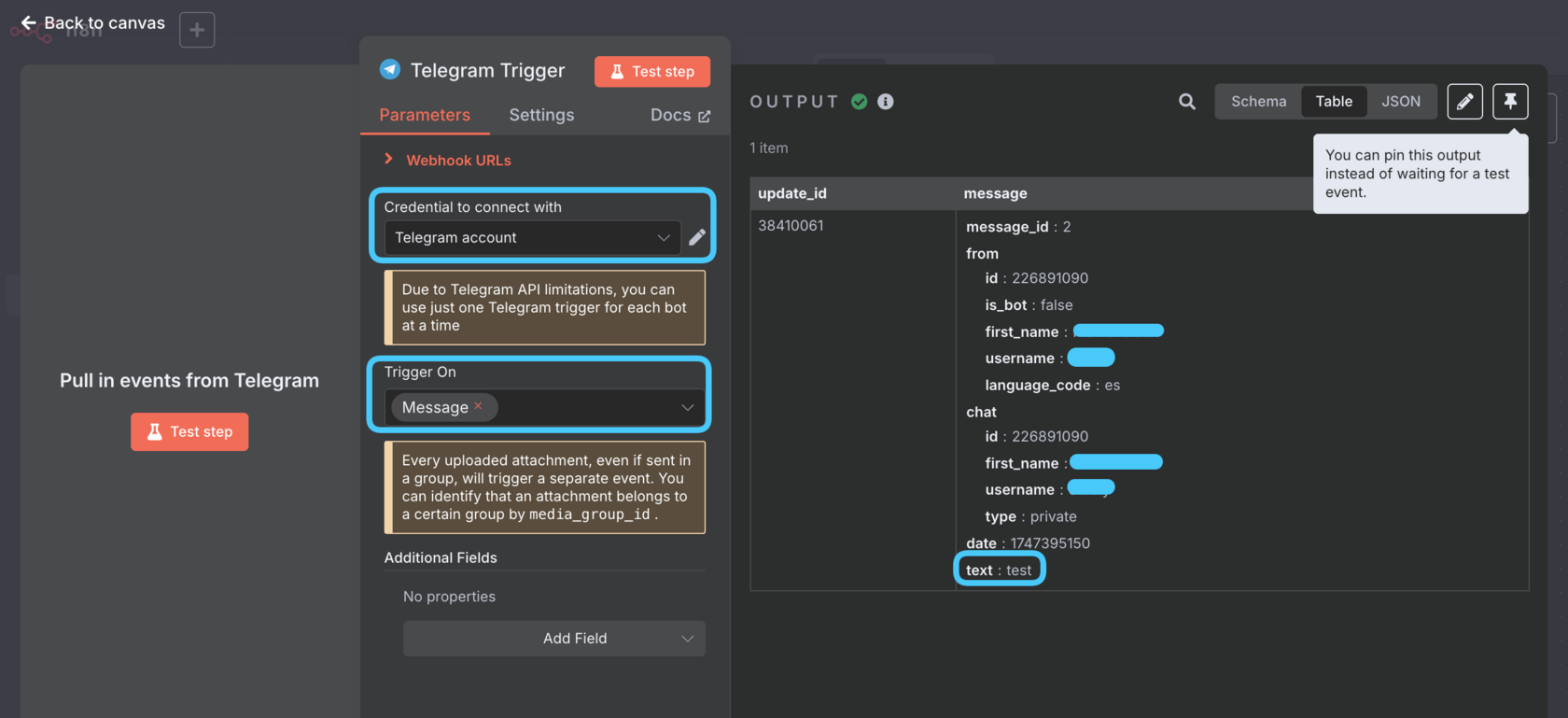Open the Docs external link

coord(680,115)
